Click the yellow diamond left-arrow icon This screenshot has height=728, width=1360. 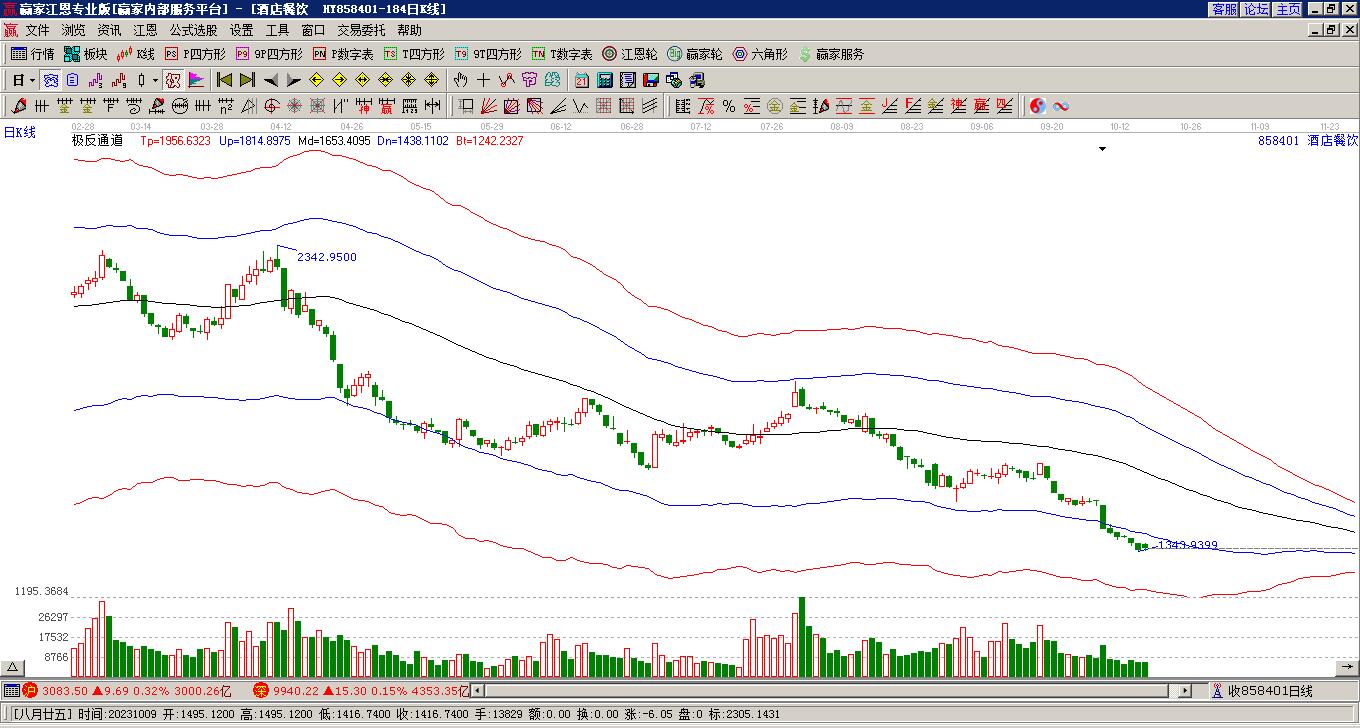pyautogui.click(x=317, y=80)
